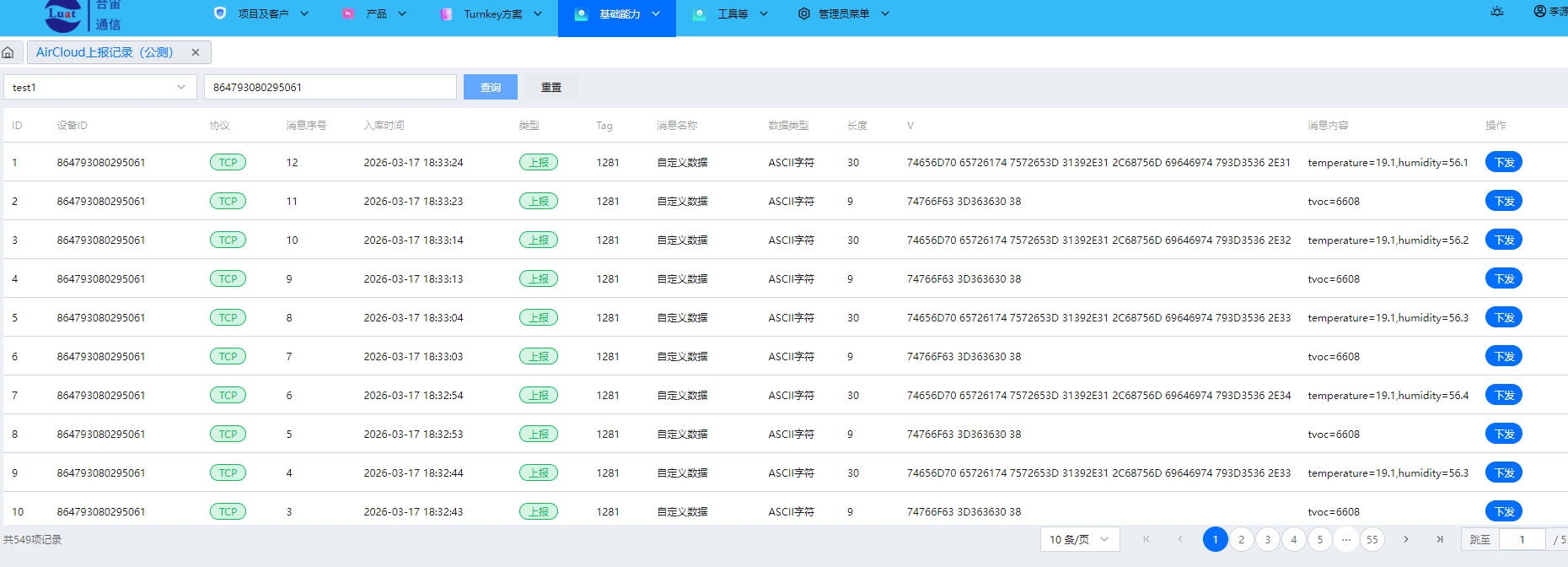
Task: Jump to the first page arrow
Action: (1146, 539)
